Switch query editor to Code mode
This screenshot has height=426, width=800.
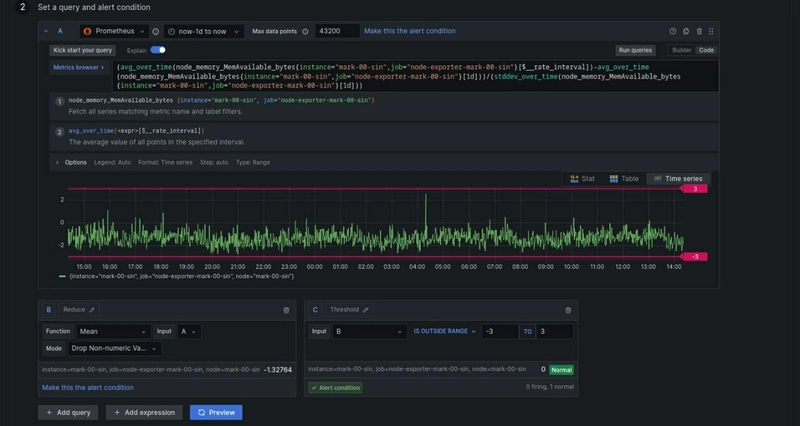coord(706,49)
